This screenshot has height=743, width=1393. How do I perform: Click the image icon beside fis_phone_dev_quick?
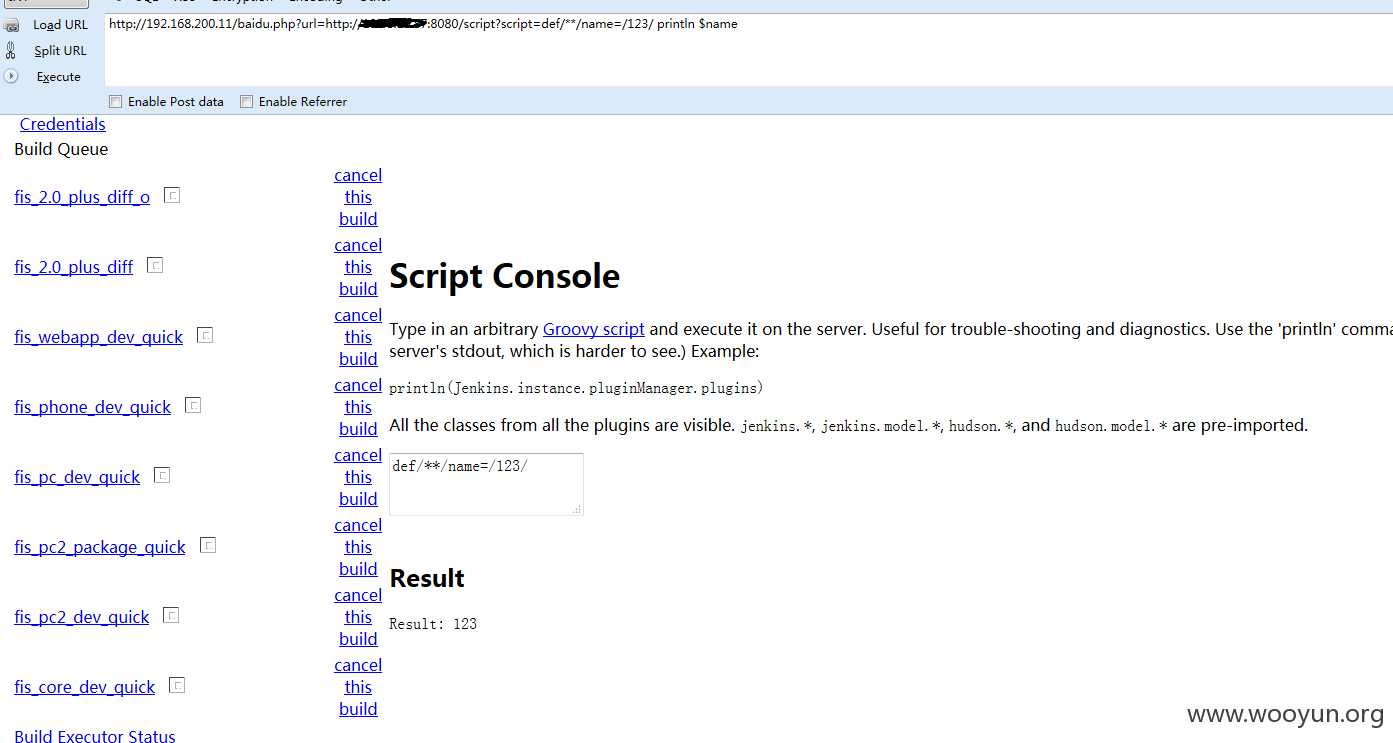point(193,405)
